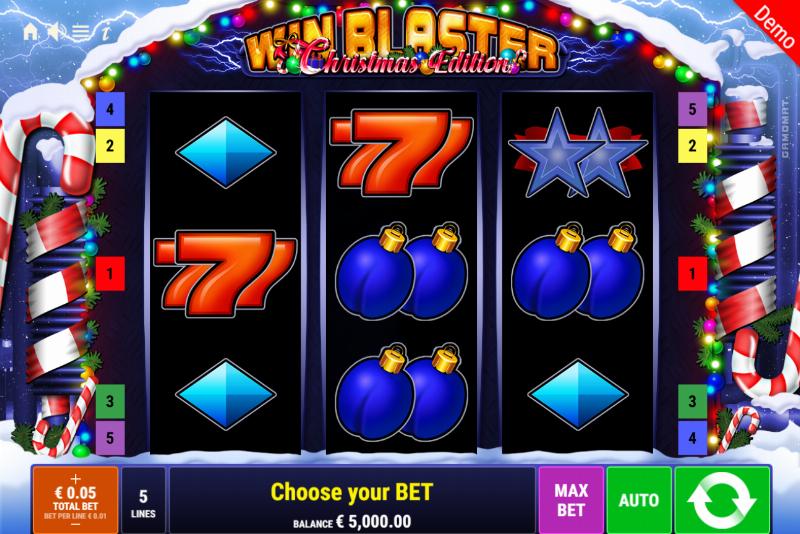Start autoplay with the AUTO button

coord(639,499)
